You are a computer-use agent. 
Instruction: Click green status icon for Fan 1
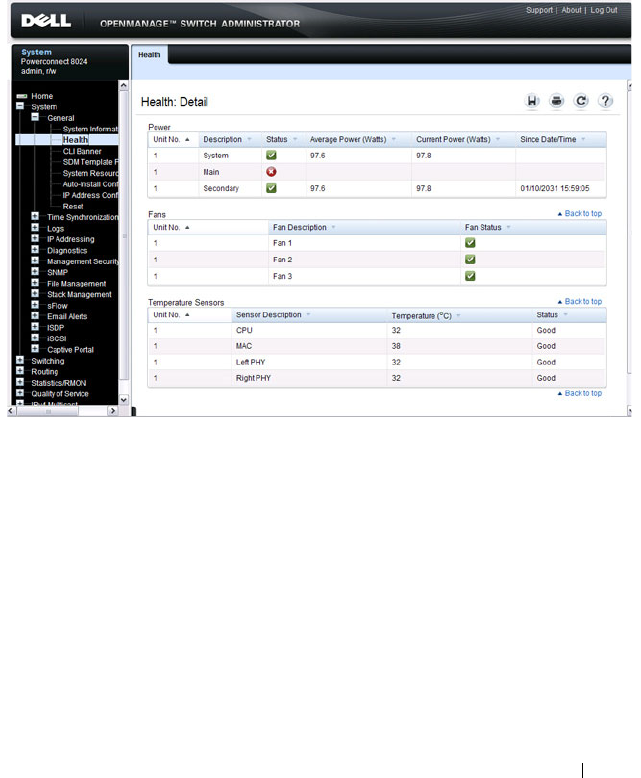click(x=470, y=243)
